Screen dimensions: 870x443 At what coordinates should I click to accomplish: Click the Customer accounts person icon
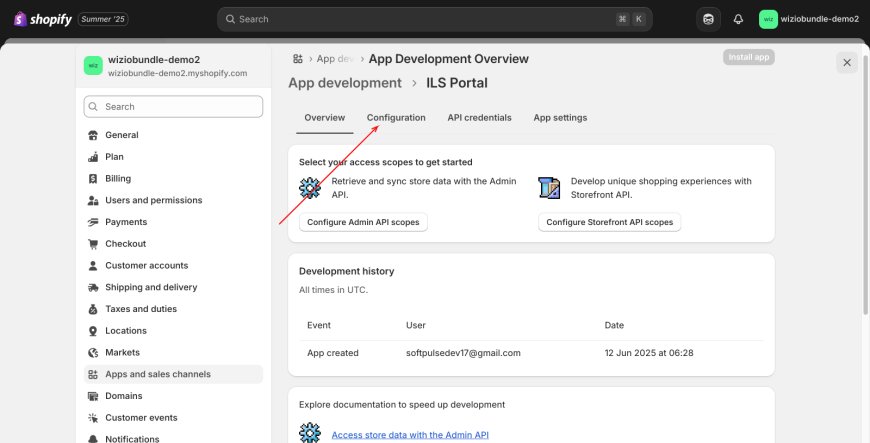pos(93,265)
